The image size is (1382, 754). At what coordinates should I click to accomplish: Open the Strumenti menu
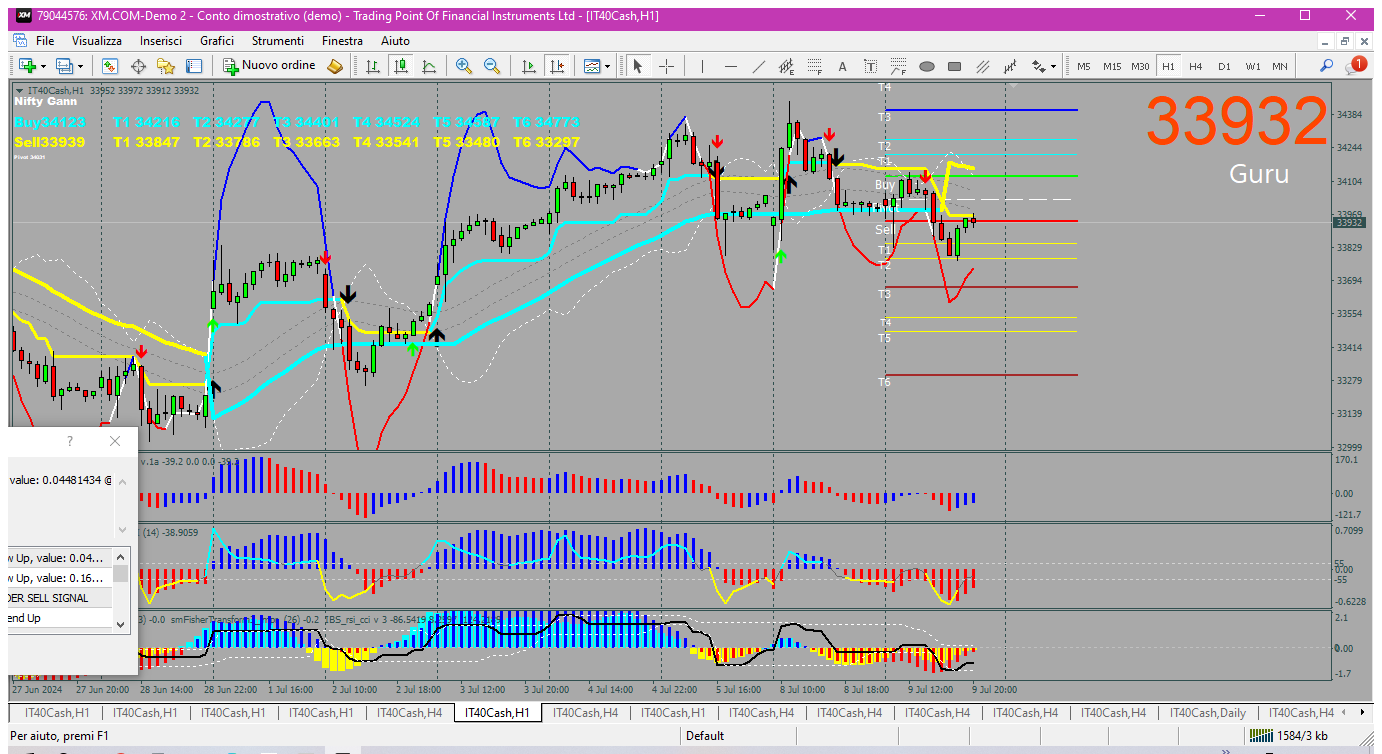click(278, 41)
